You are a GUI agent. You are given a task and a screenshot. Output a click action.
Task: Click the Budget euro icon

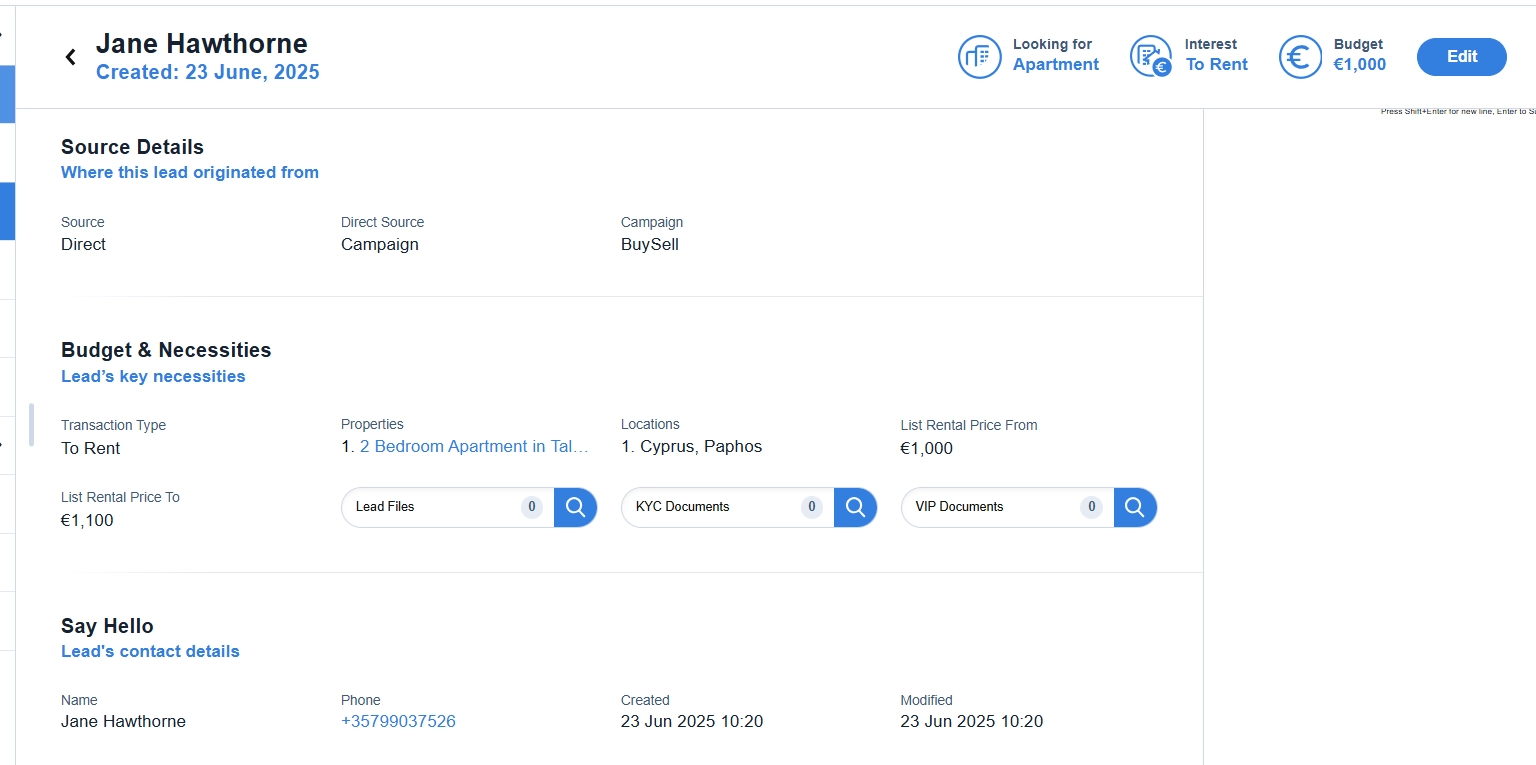coord(1300,56)
